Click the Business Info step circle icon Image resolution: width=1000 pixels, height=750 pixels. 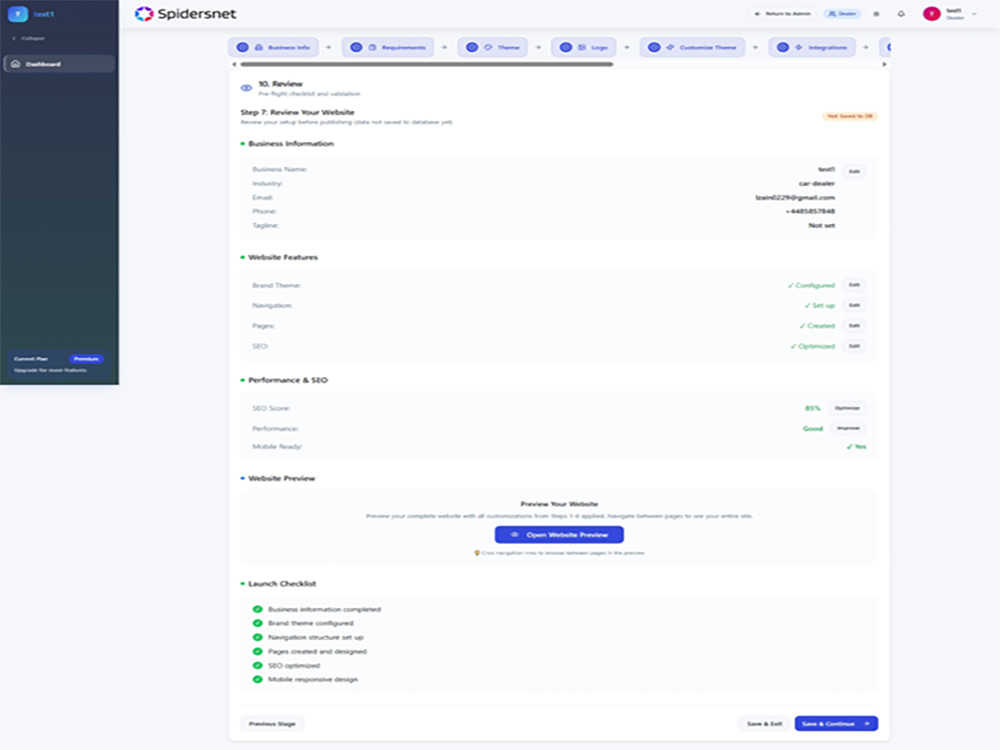click(242, 47)
